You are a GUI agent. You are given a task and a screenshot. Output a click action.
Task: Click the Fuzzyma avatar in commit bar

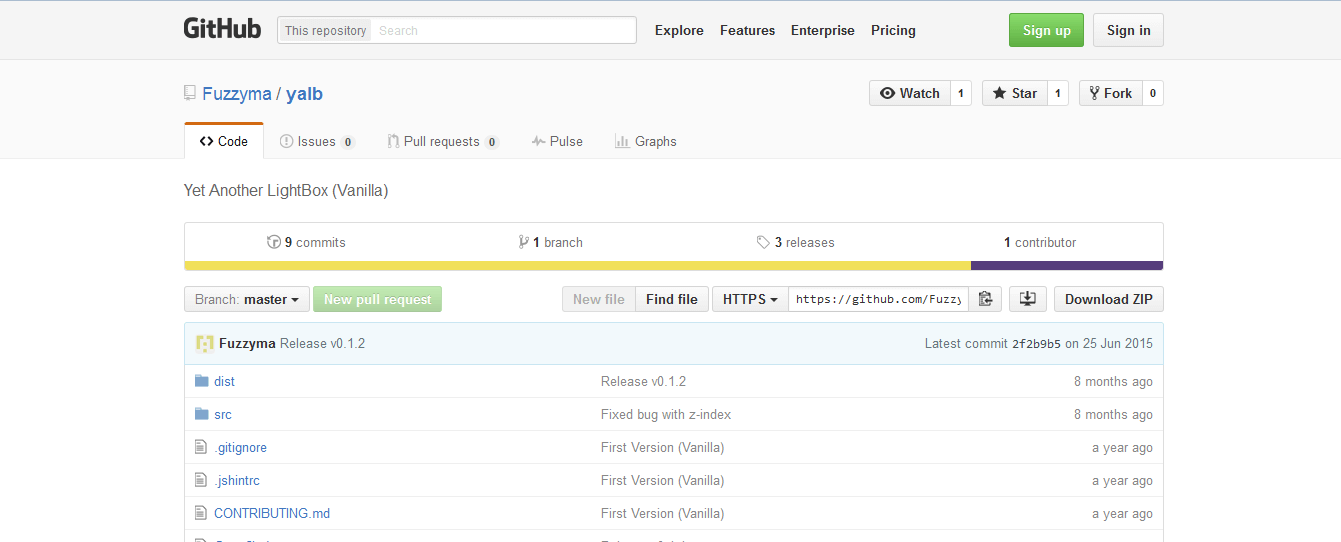[x=204, y=343]
